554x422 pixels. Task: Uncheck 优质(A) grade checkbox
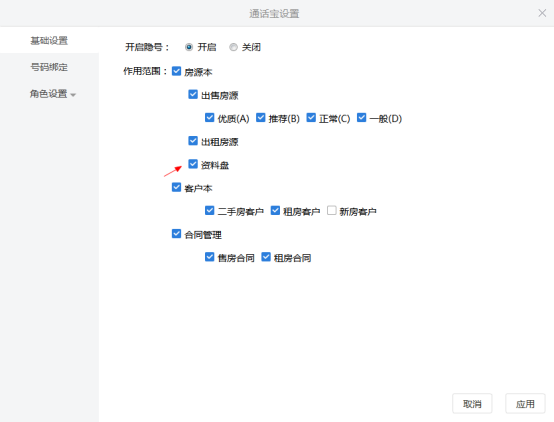(x=210, y=118)
